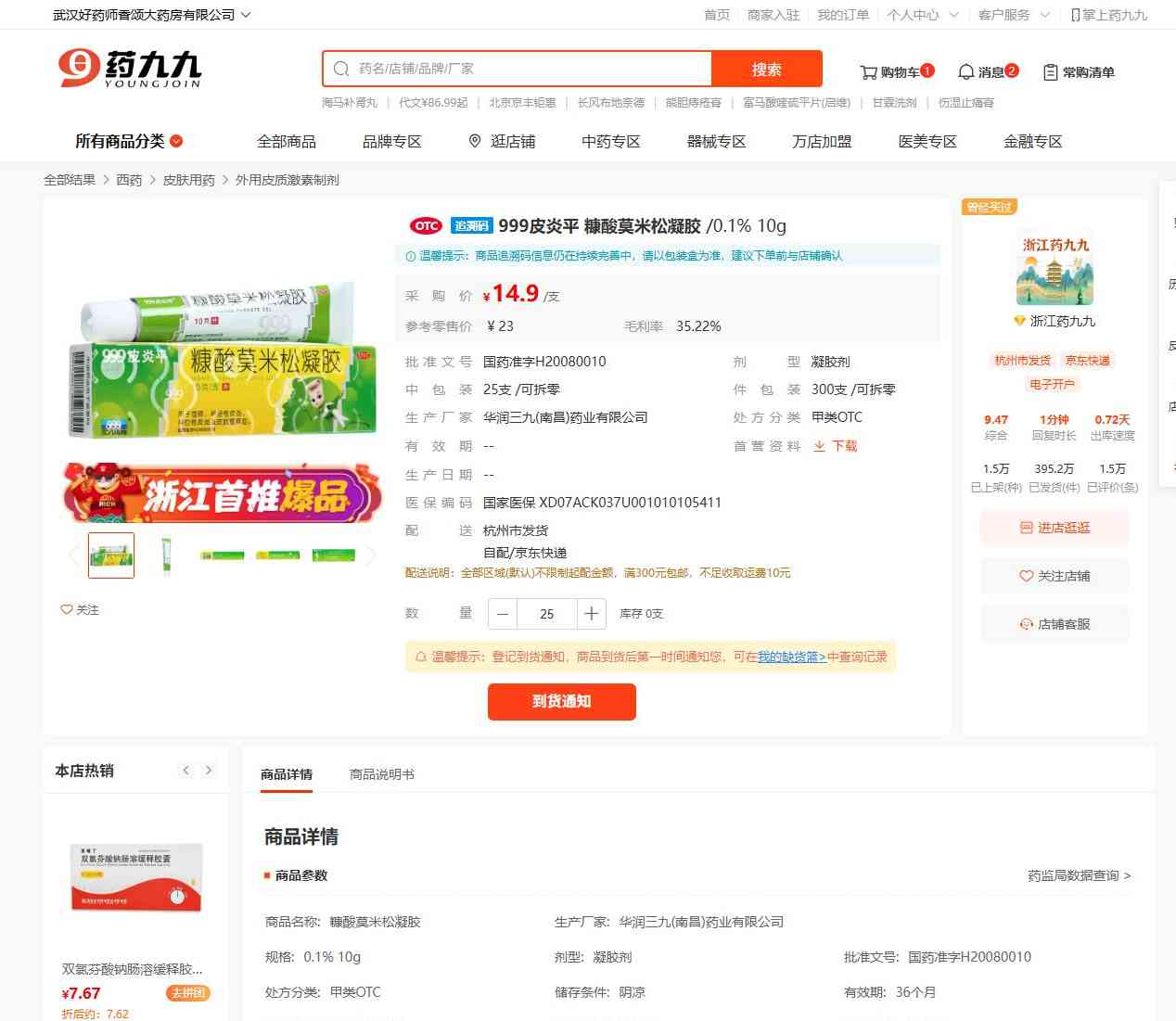Open the frequent purchase list icon
Screen dimensions: 1176x1021
pos(1050,72)
